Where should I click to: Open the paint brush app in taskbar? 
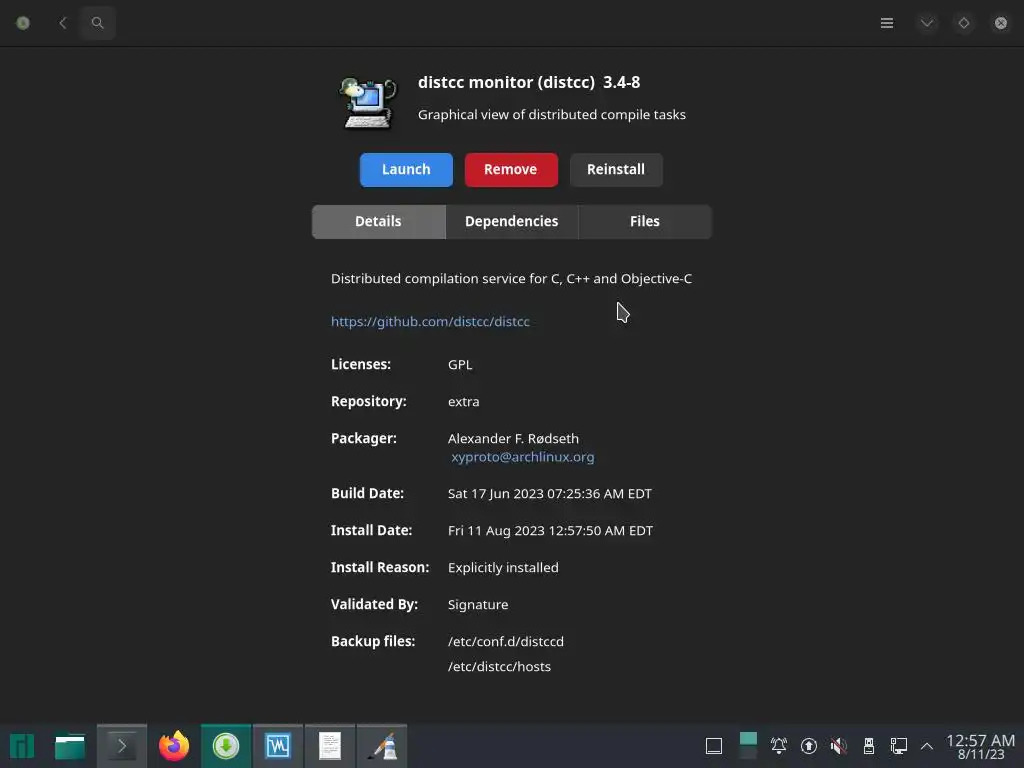tap(382, 746)
